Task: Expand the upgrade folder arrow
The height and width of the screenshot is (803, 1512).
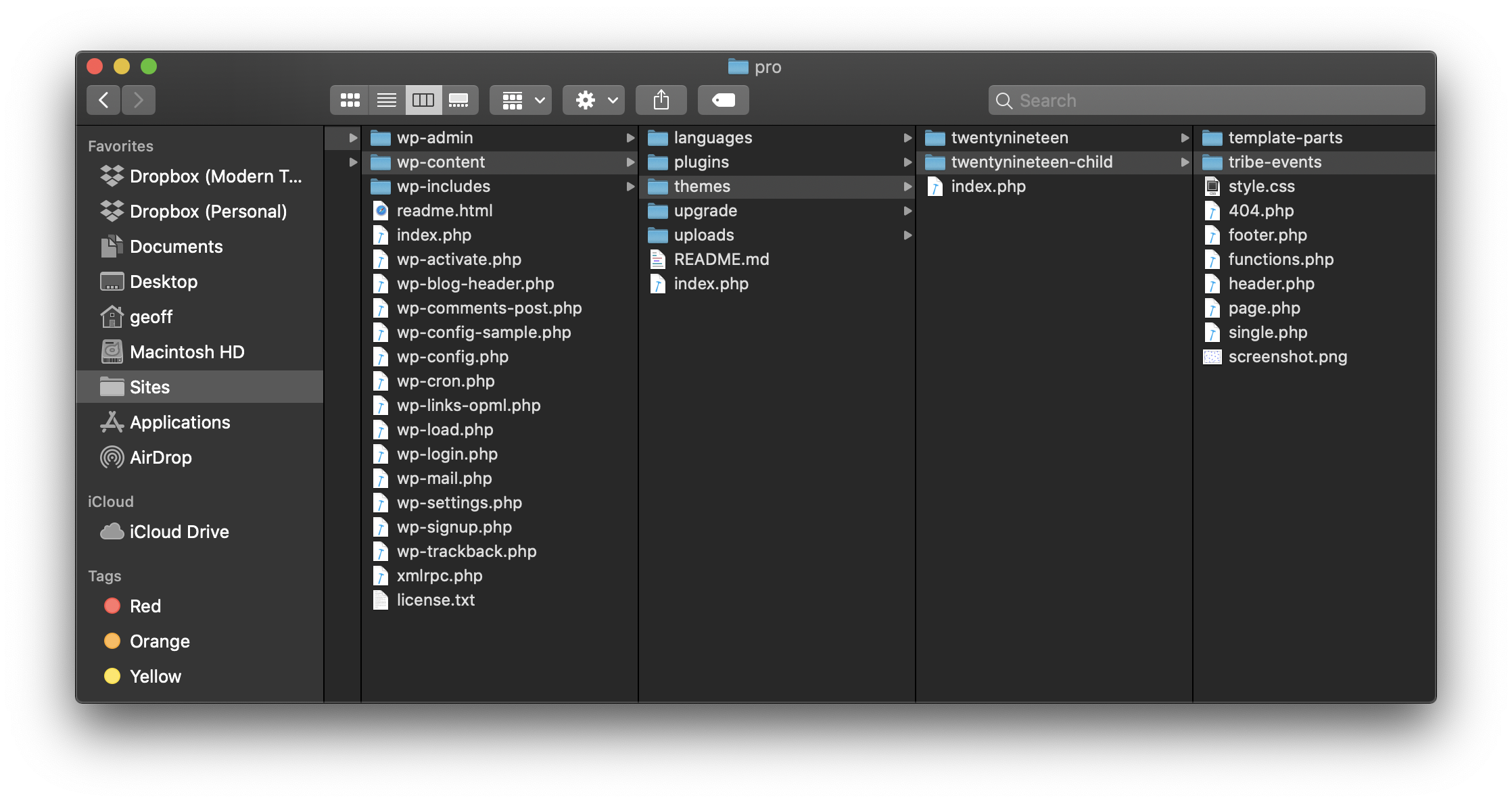Action: (x=907, y=211)
